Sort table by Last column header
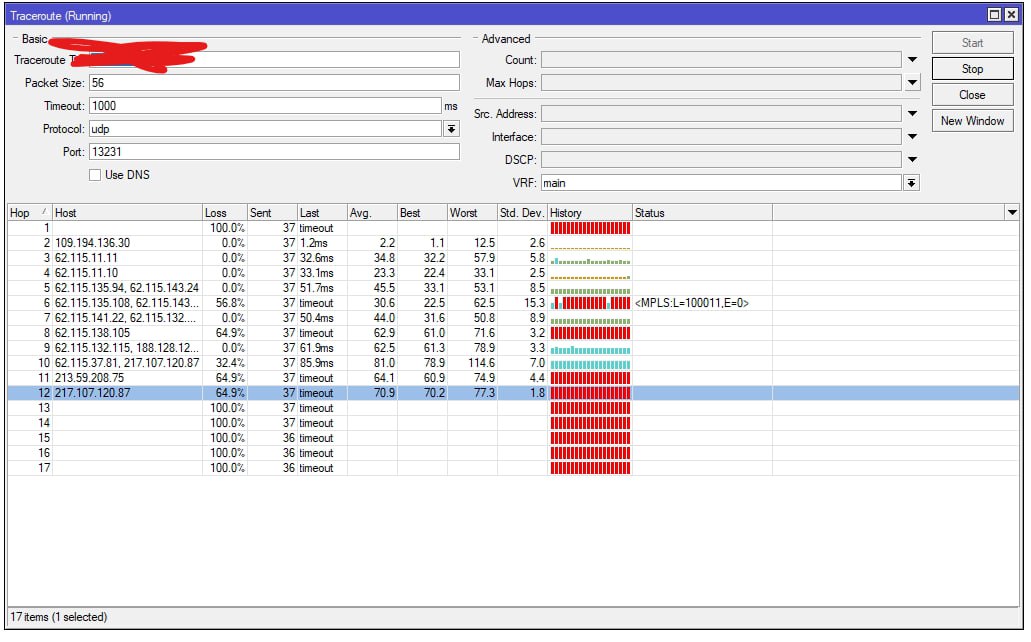 coord(322,213)
